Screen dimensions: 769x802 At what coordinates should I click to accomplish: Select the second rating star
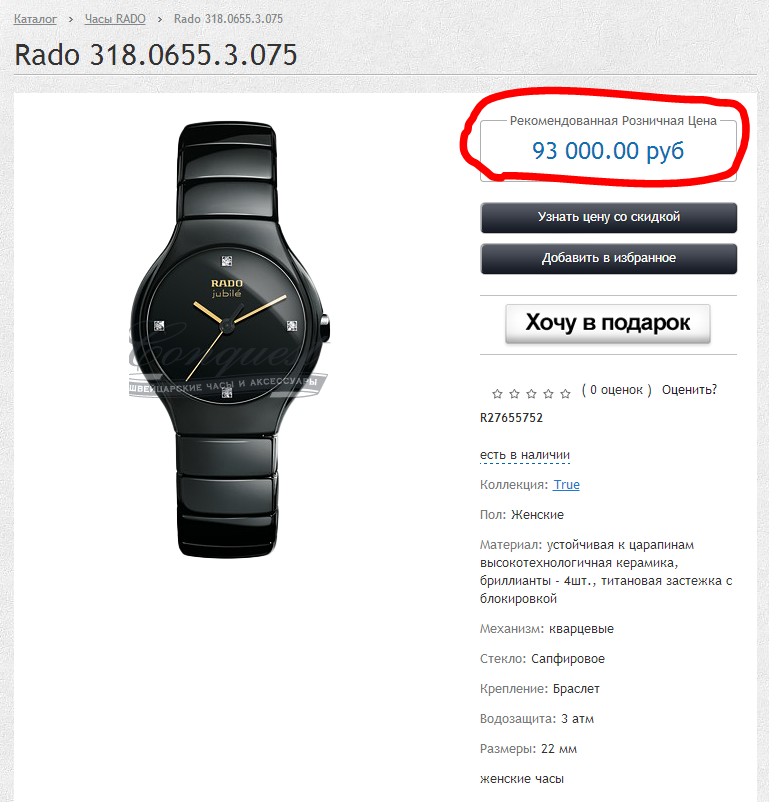tap(514, 394)
